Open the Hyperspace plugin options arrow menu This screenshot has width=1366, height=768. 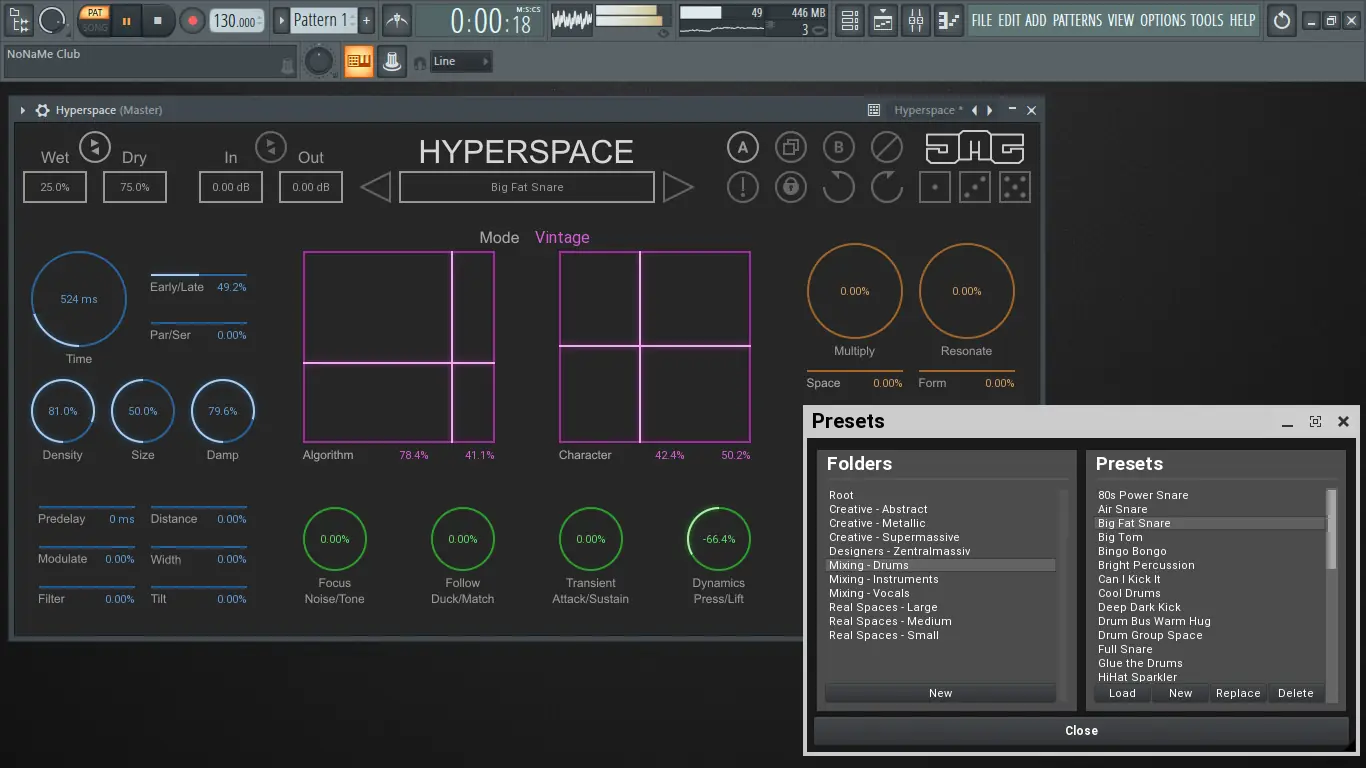tap(23, 111)
